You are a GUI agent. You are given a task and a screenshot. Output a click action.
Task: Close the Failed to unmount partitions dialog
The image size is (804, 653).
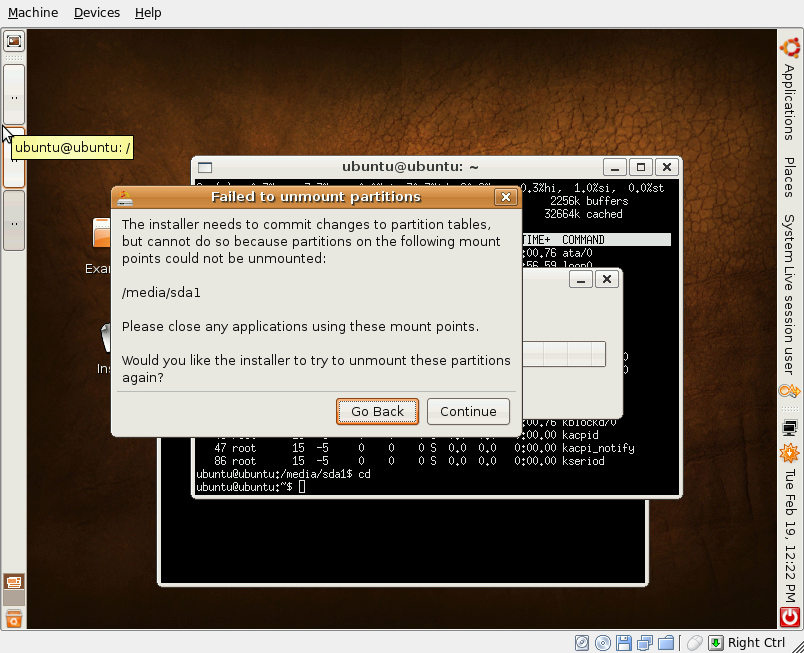coord(506,197)
